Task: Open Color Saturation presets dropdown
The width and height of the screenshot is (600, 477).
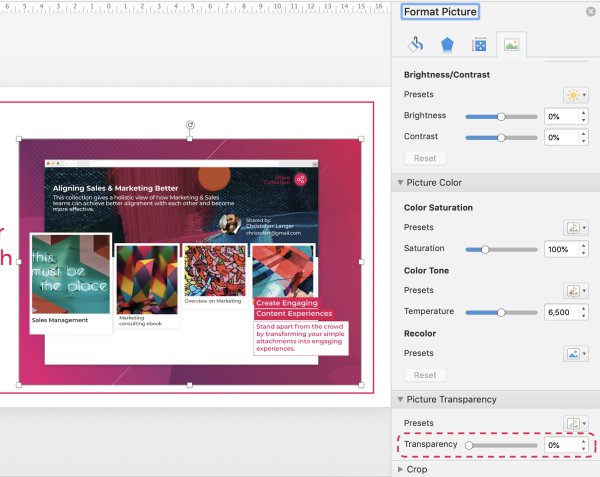Action: coord(576,228)
